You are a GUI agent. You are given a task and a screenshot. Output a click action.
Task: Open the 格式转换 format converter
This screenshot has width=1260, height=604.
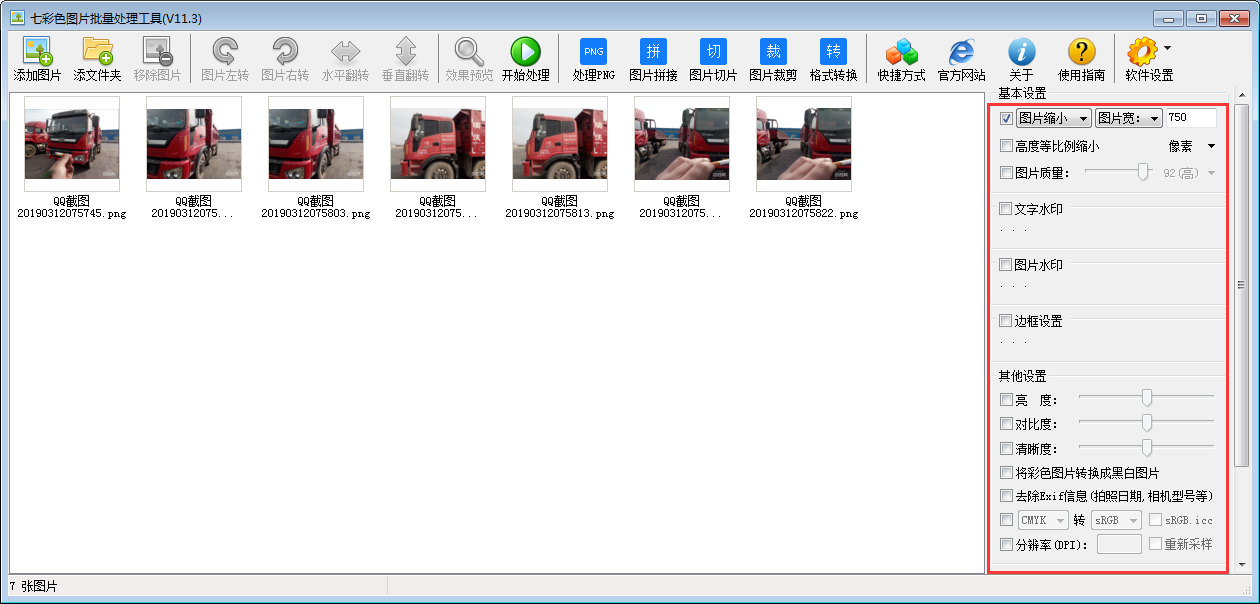tap(833, 53)
